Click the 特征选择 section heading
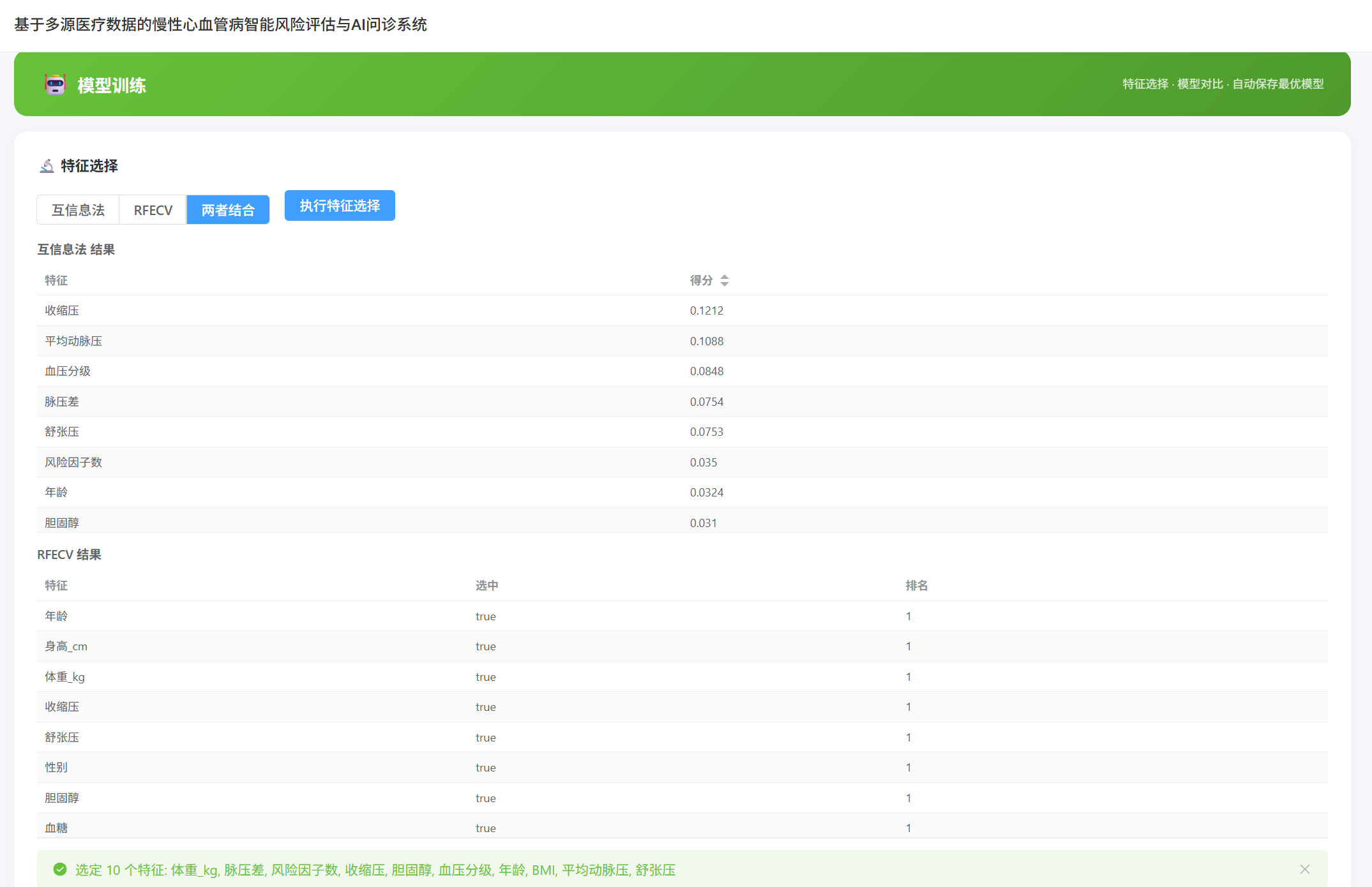This screenshot has height=887, width=1372. pos(89,166)
